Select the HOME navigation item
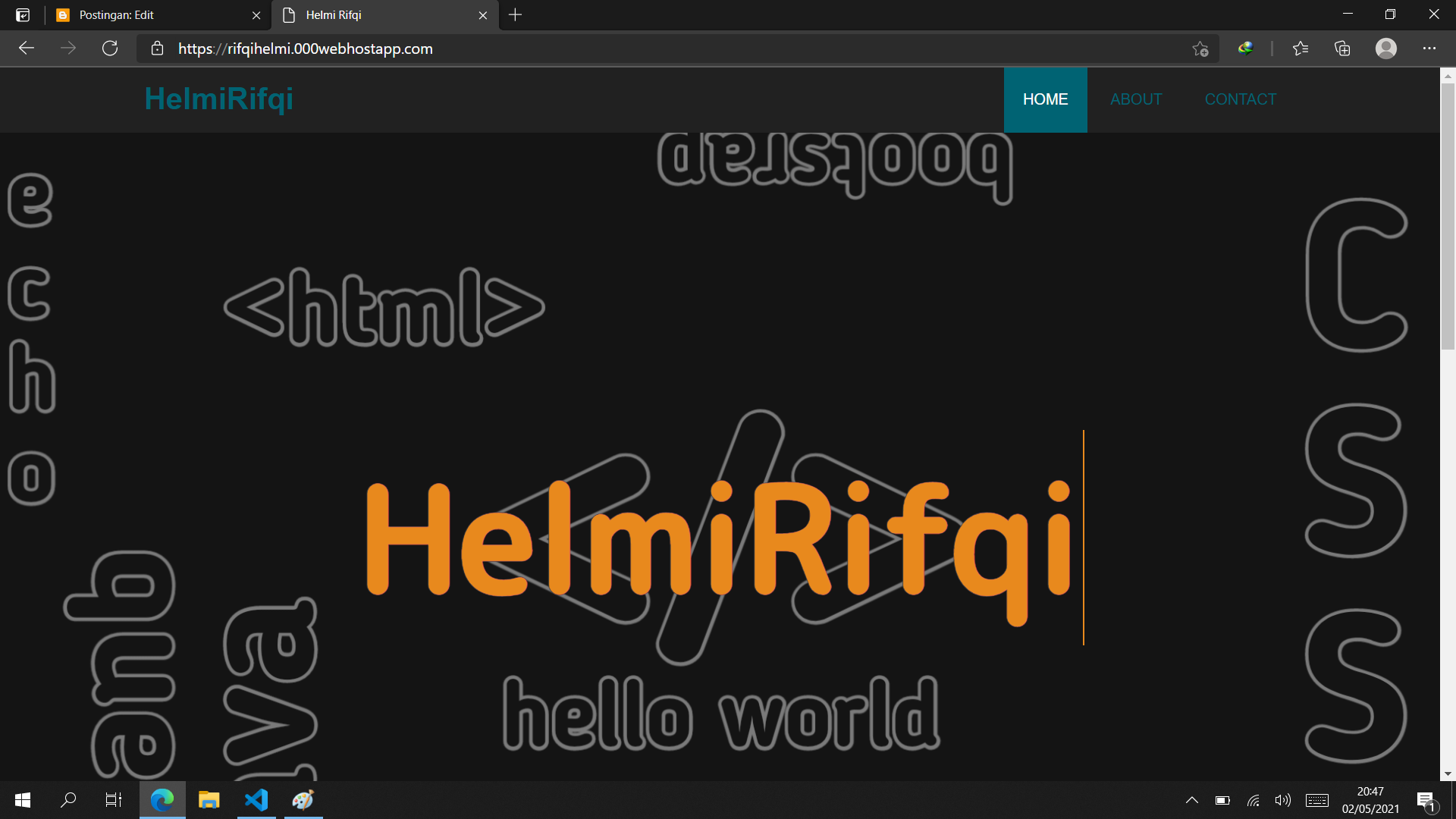Viewport: 1456px width, 819px height. [1045, 99]
